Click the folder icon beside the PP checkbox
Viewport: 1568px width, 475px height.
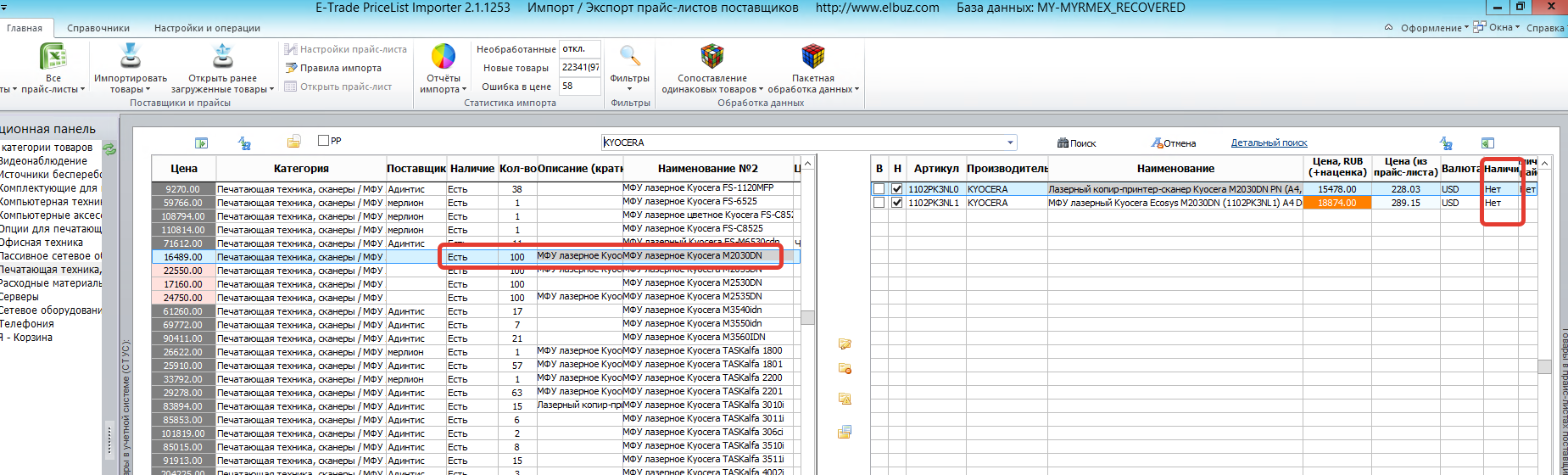293,141
